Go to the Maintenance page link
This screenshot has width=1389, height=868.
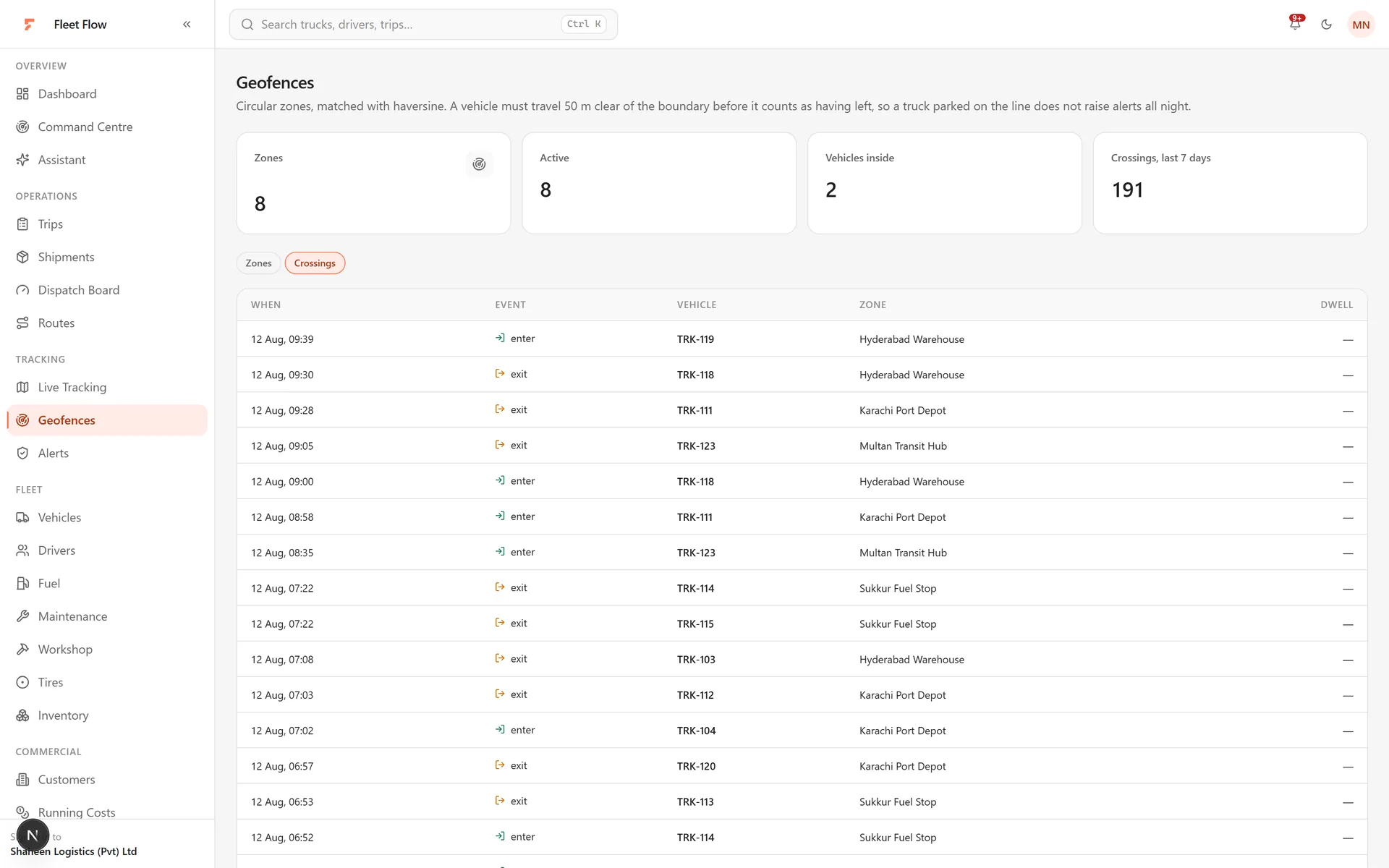[72, 616]
